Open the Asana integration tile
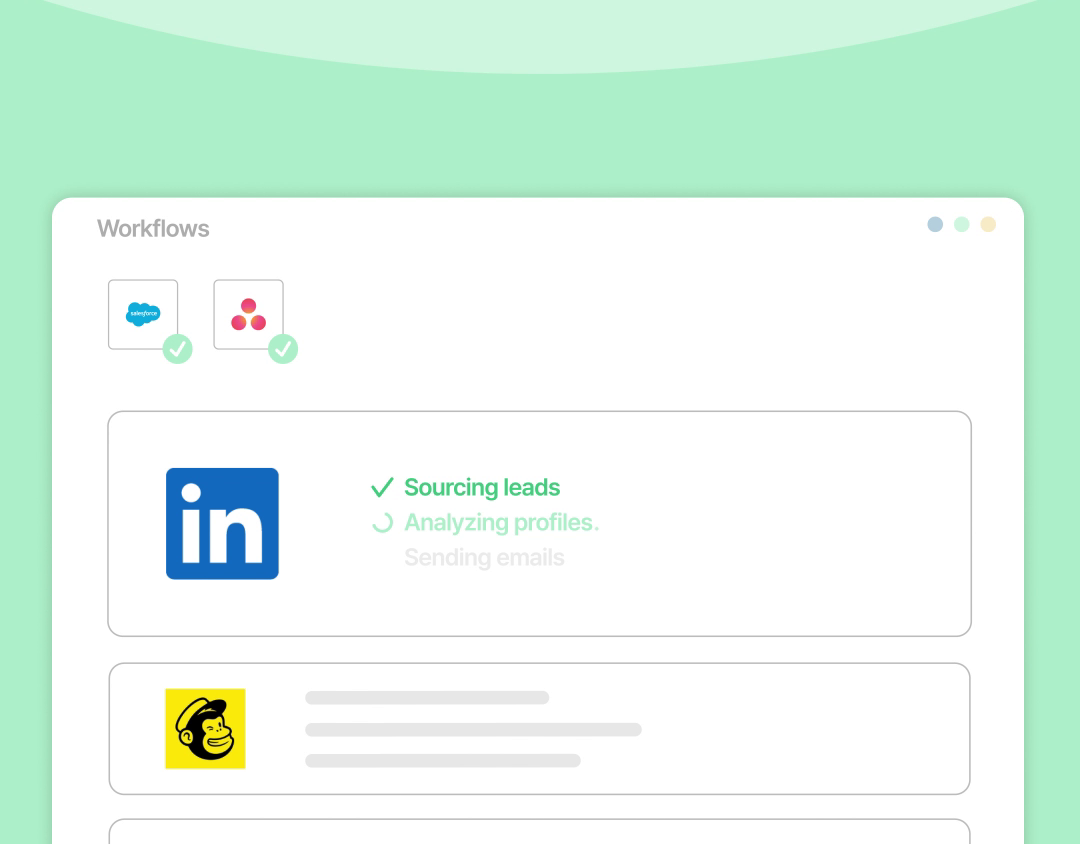The image size is (1080, 844). click(248, 314)
